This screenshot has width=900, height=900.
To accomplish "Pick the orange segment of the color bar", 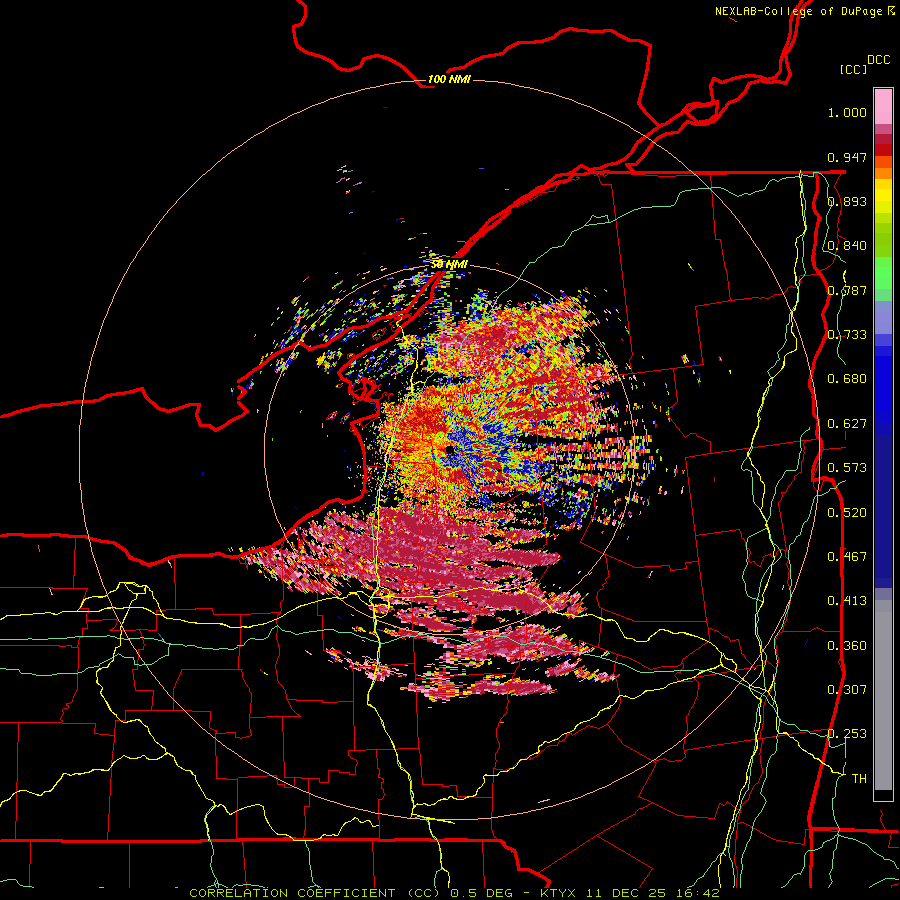I will (x=883, y=173).
